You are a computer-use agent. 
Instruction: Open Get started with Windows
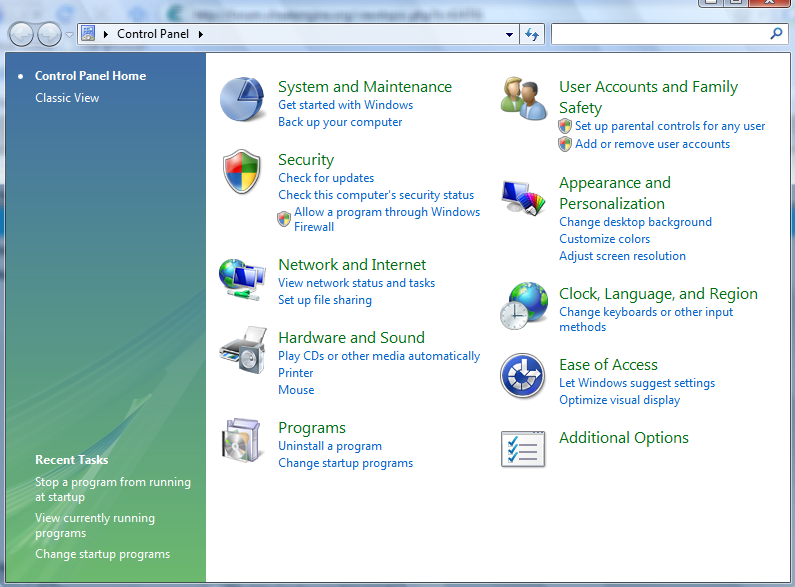[x=345, y=105]
